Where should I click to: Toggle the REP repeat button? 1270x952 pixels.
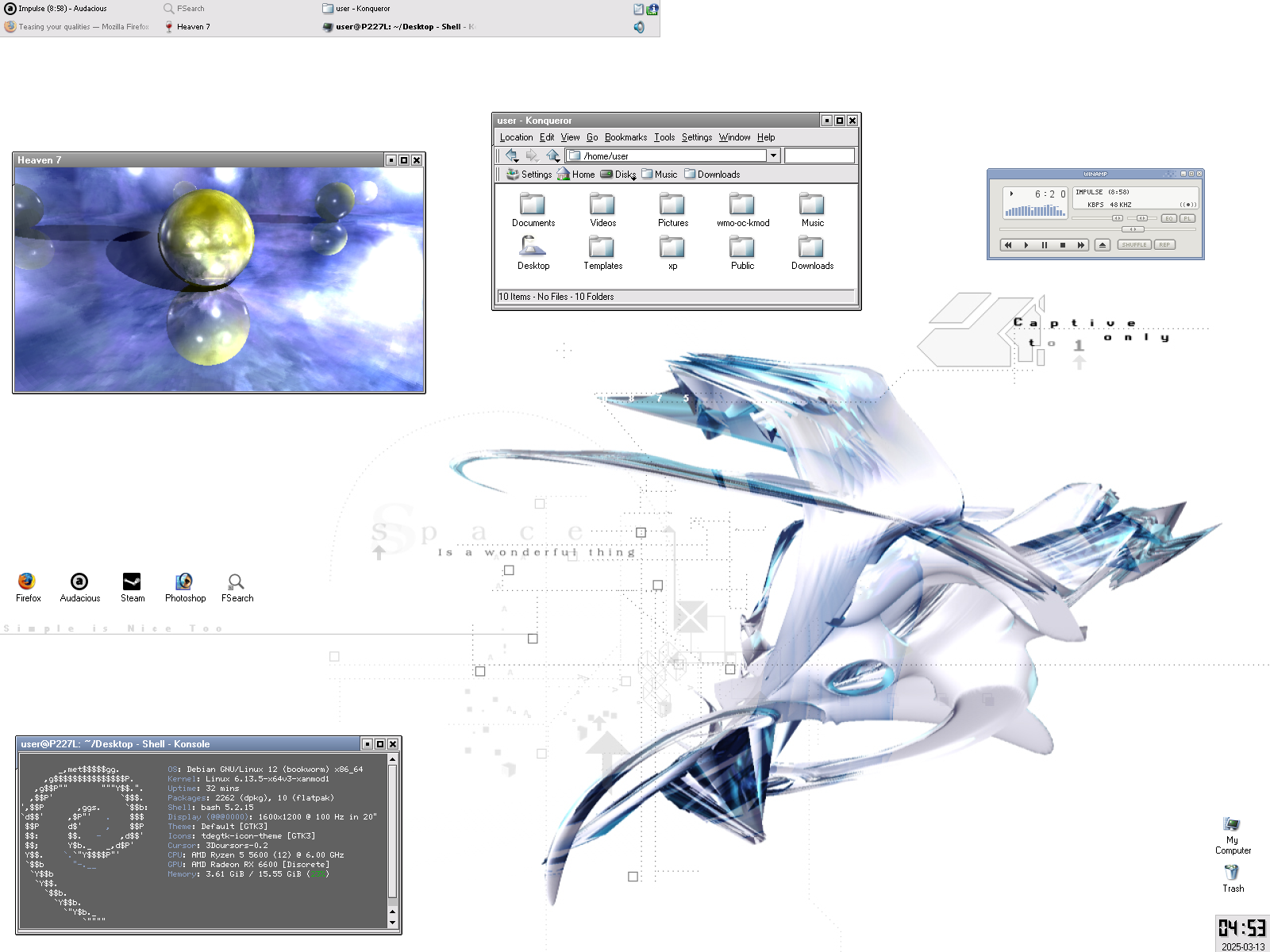(1164, 245)
